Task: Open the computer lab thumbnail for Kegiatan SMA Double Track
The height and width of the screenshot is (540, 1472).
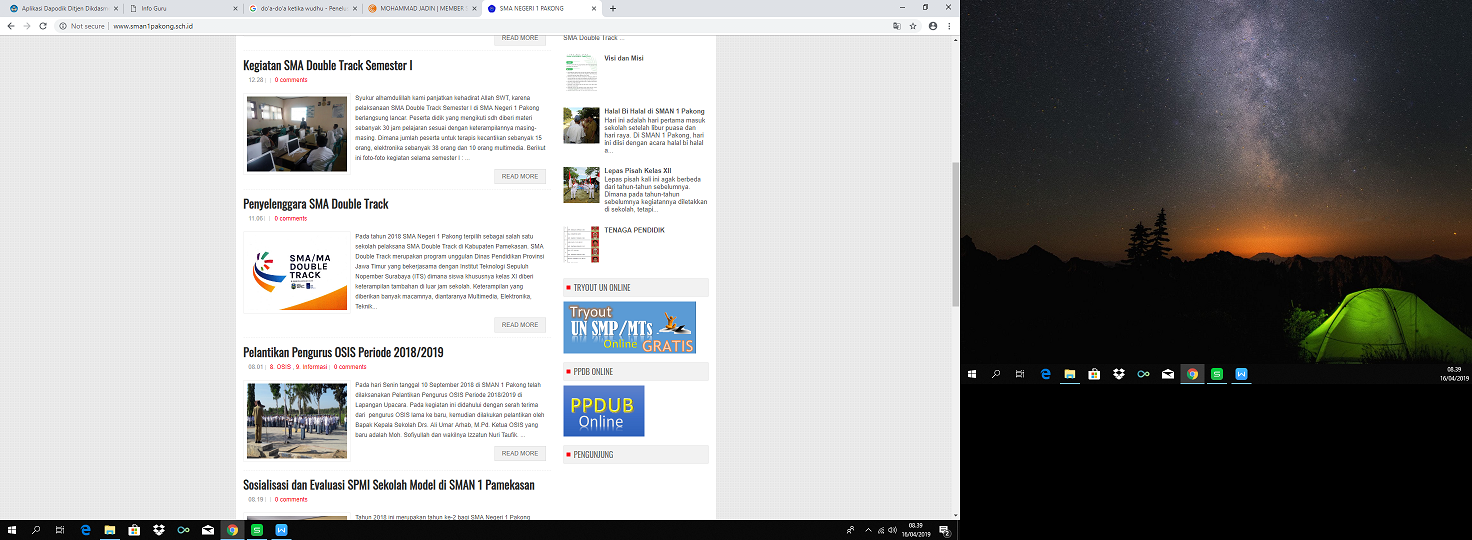Action: (x=297, y=134)
